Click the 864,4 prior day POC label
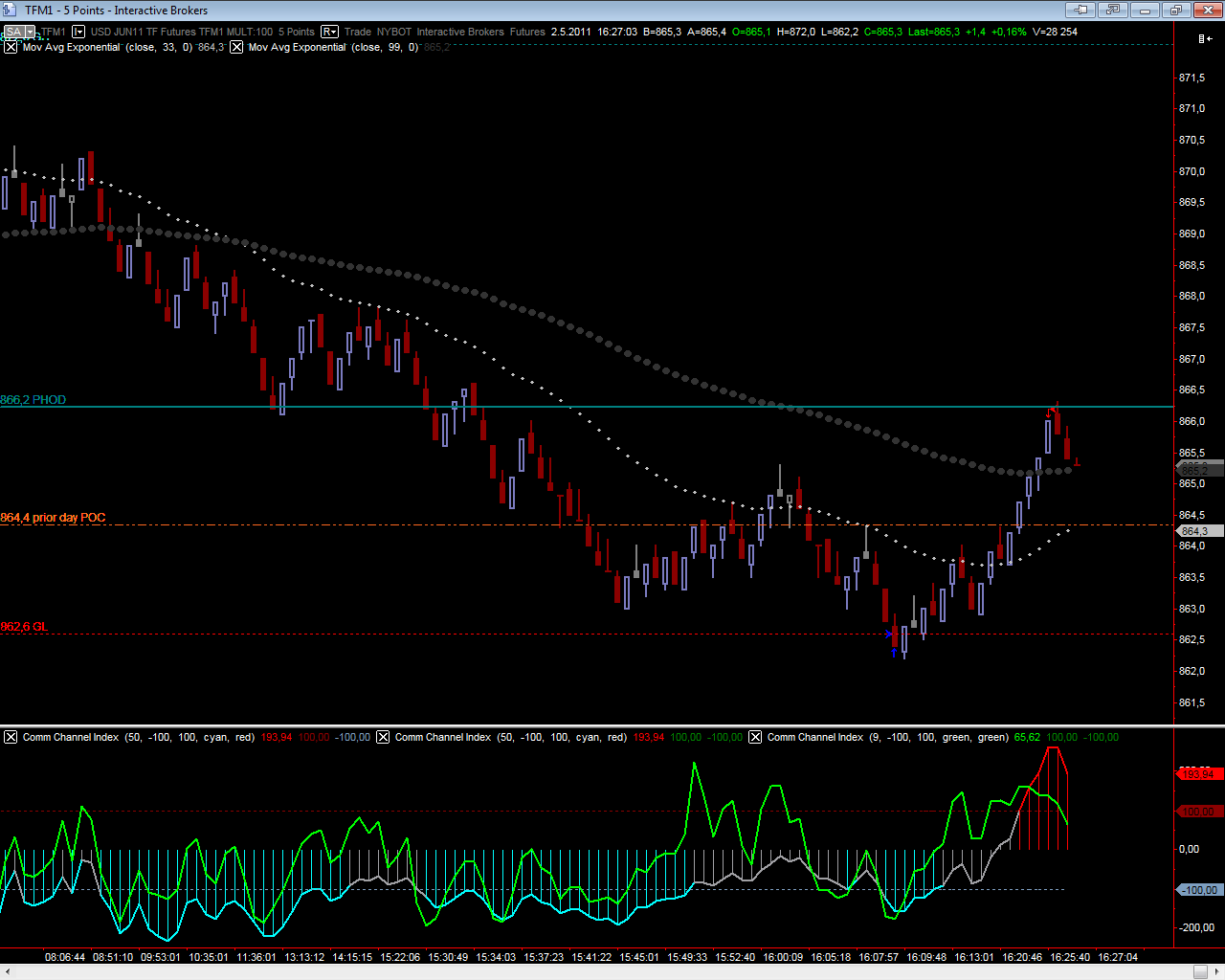This screenshot has height=980, width=1225. pos(53,518)
